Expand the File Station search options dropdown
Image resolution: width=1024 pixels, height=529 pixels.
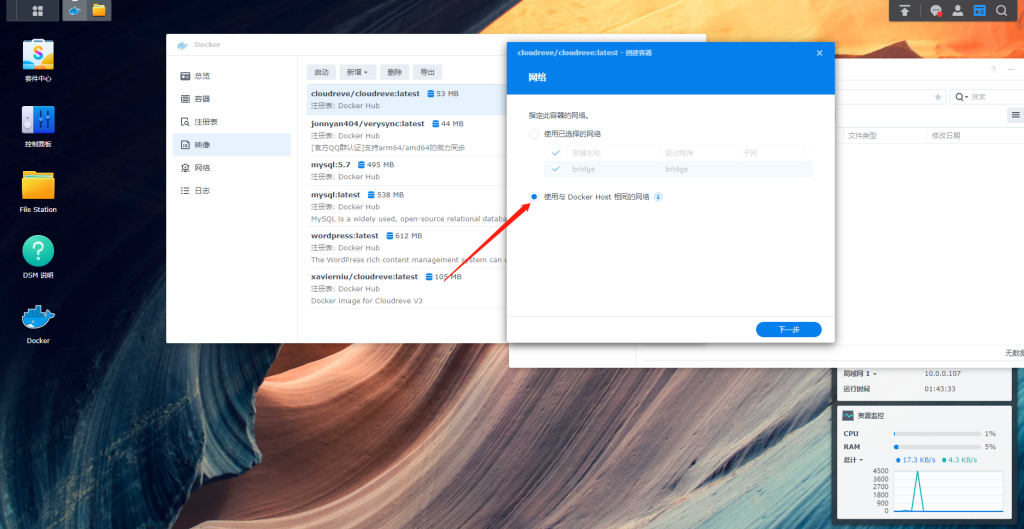tap(961, 97)
